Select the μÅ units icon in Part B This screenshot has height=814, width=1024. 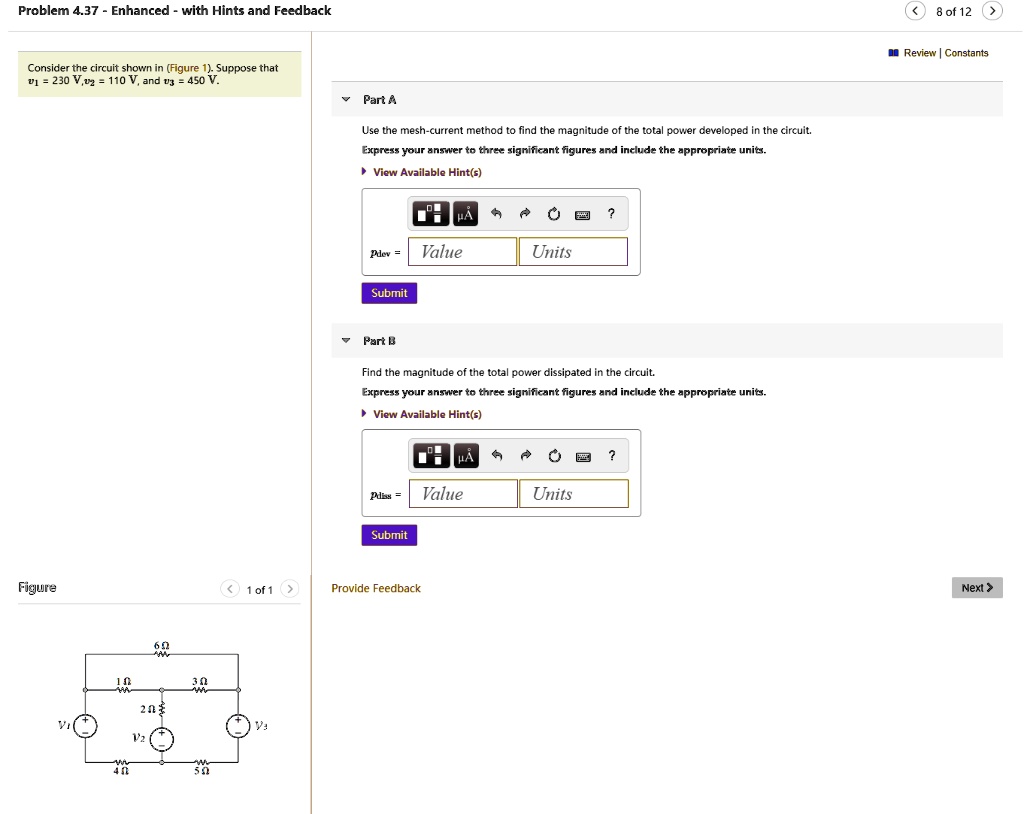click(464, 455)
